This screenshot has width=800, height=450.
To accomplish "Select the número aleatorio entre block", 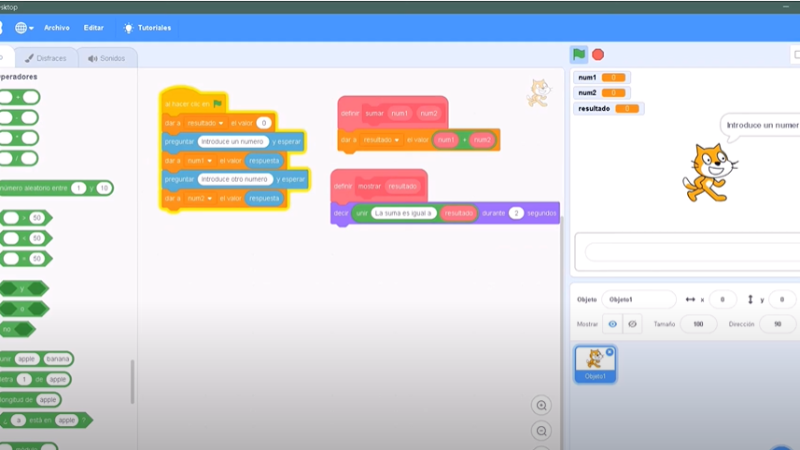I will coord(56,188).
